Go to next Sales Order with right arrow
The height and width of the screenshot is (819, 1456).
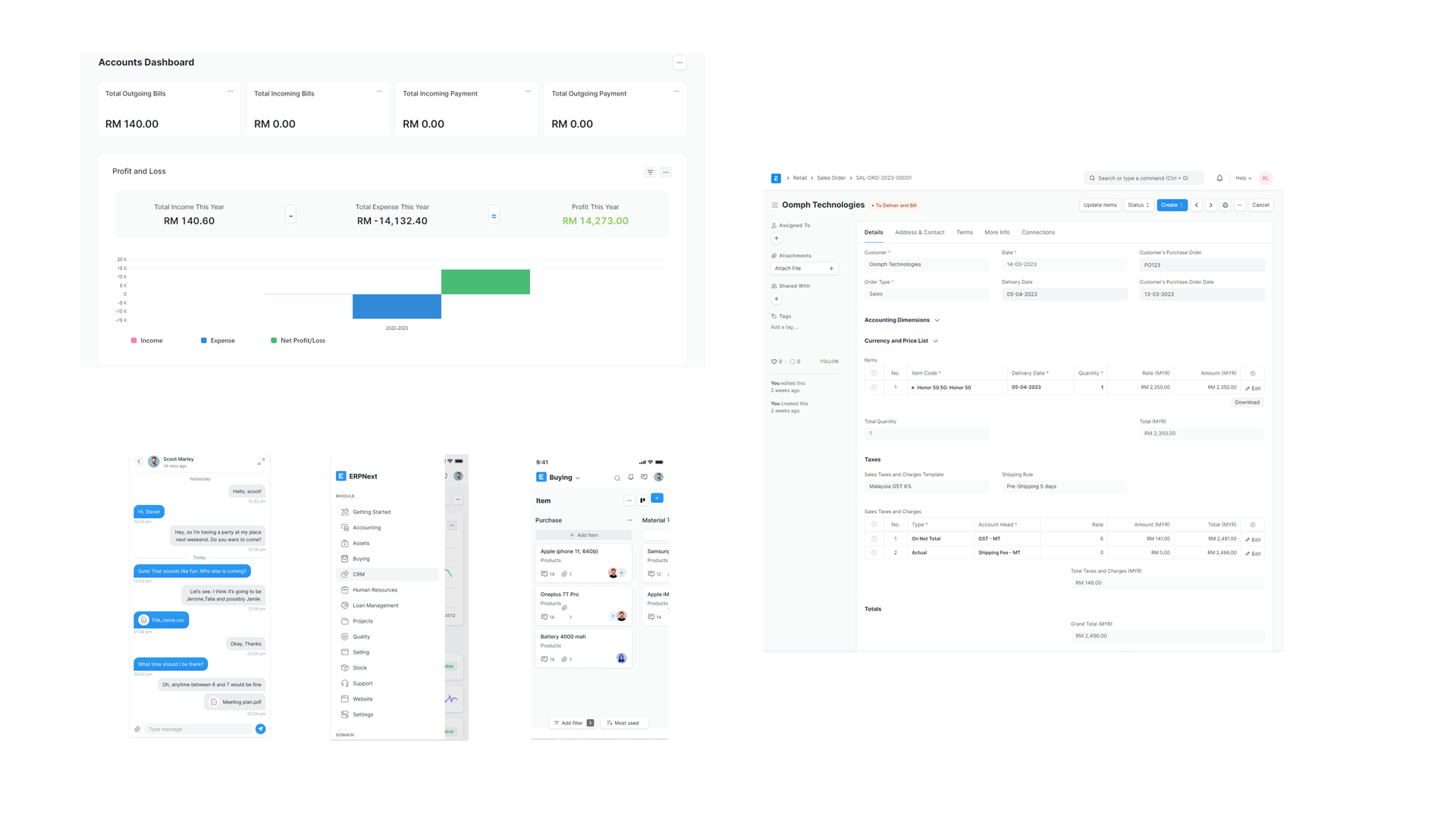[1211, 206]
